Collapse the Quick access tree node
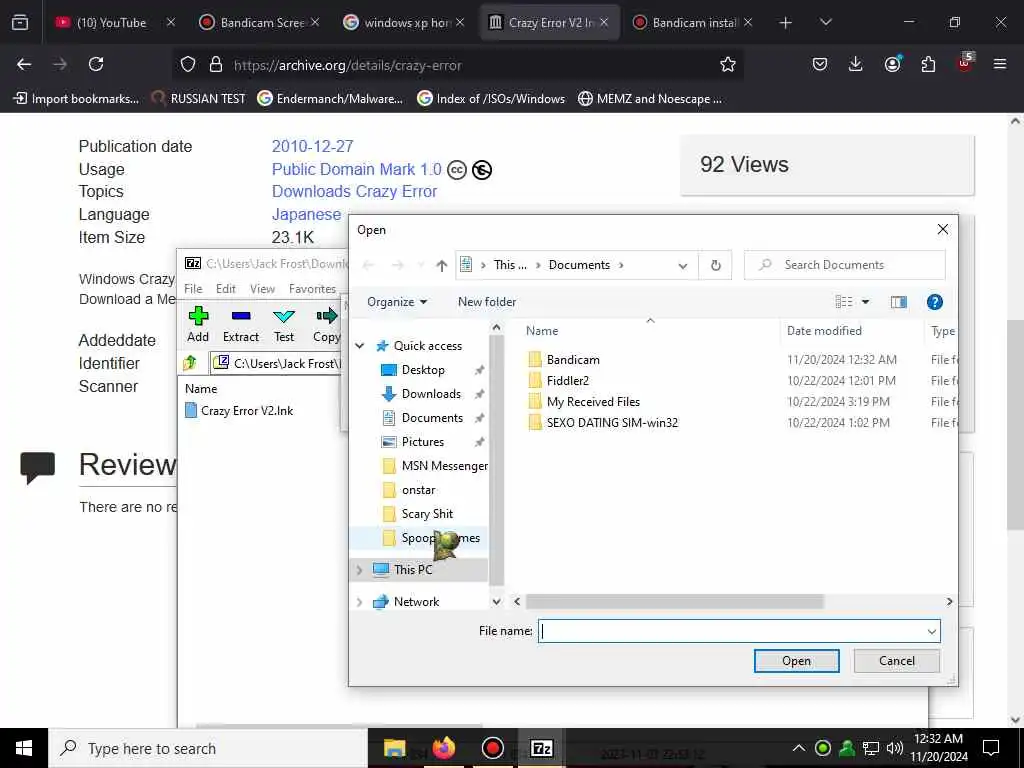 pos(360,345)
